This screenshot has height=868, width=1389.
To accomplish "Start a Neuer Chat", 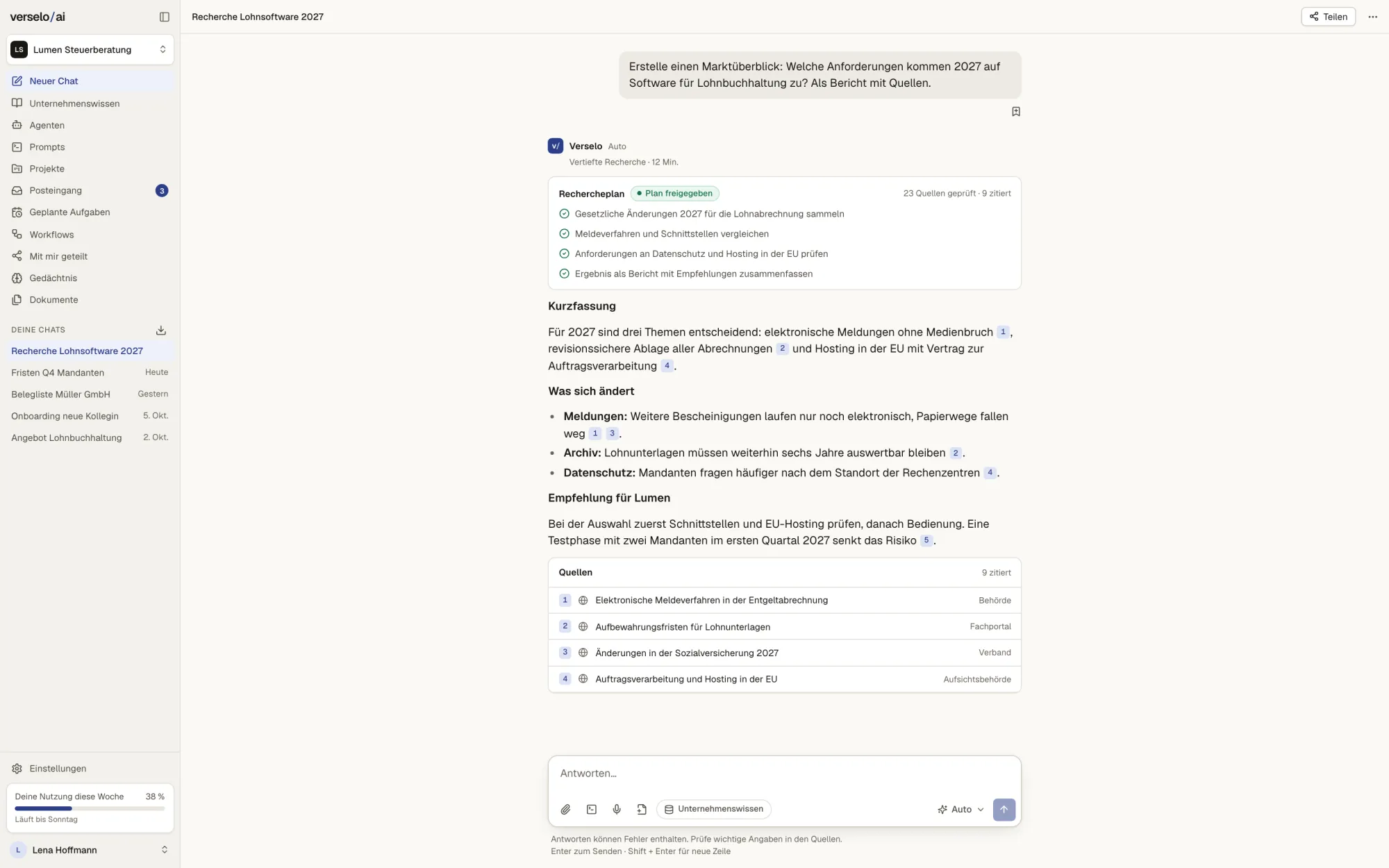I will click(90, 81).
